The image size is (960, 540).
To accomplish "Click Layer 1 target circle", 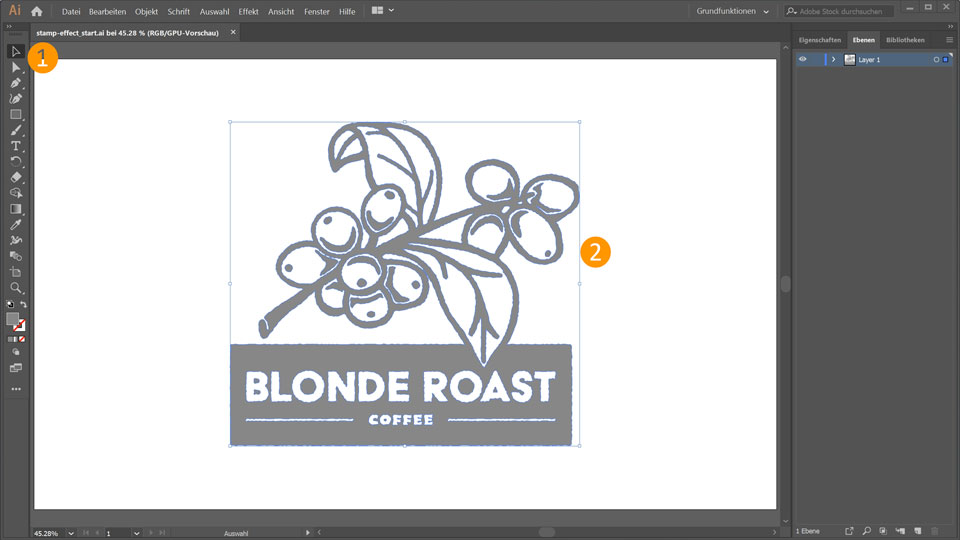I will pyautogui.click(x=936, y=59).
